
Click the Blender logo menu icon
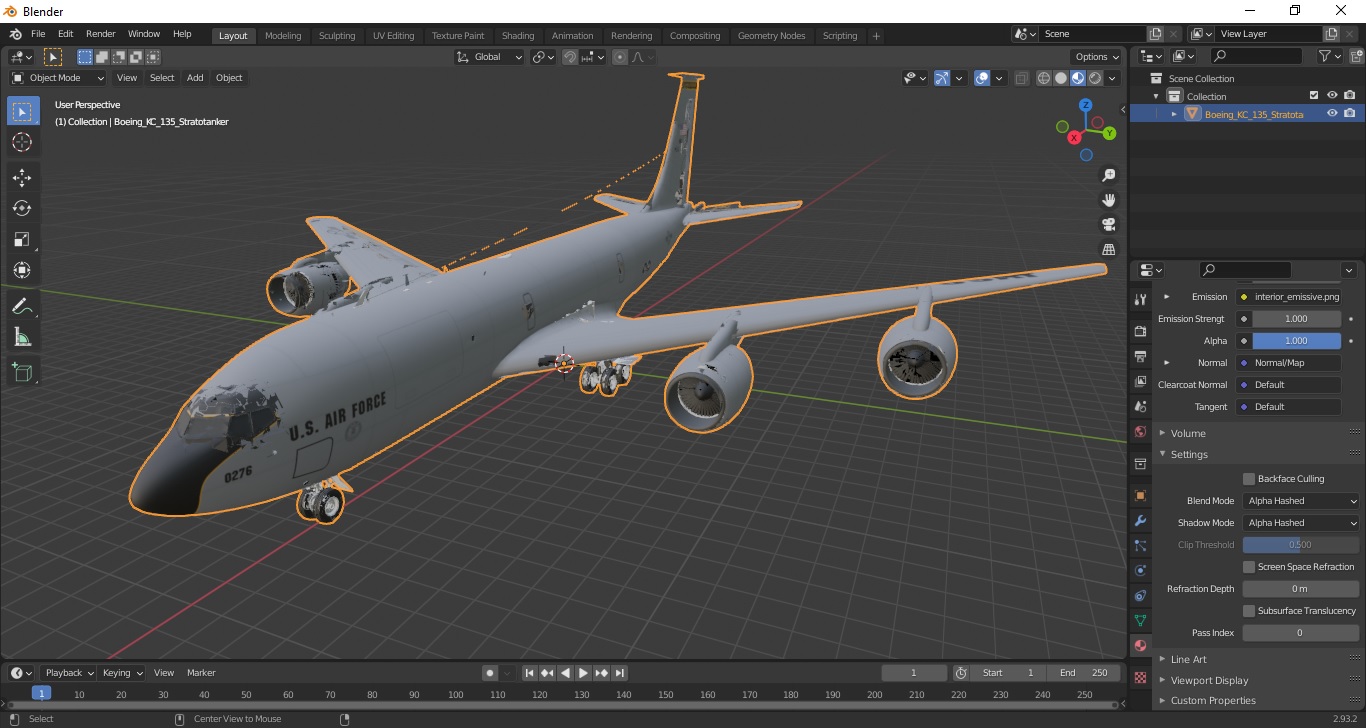coord(15,34)
